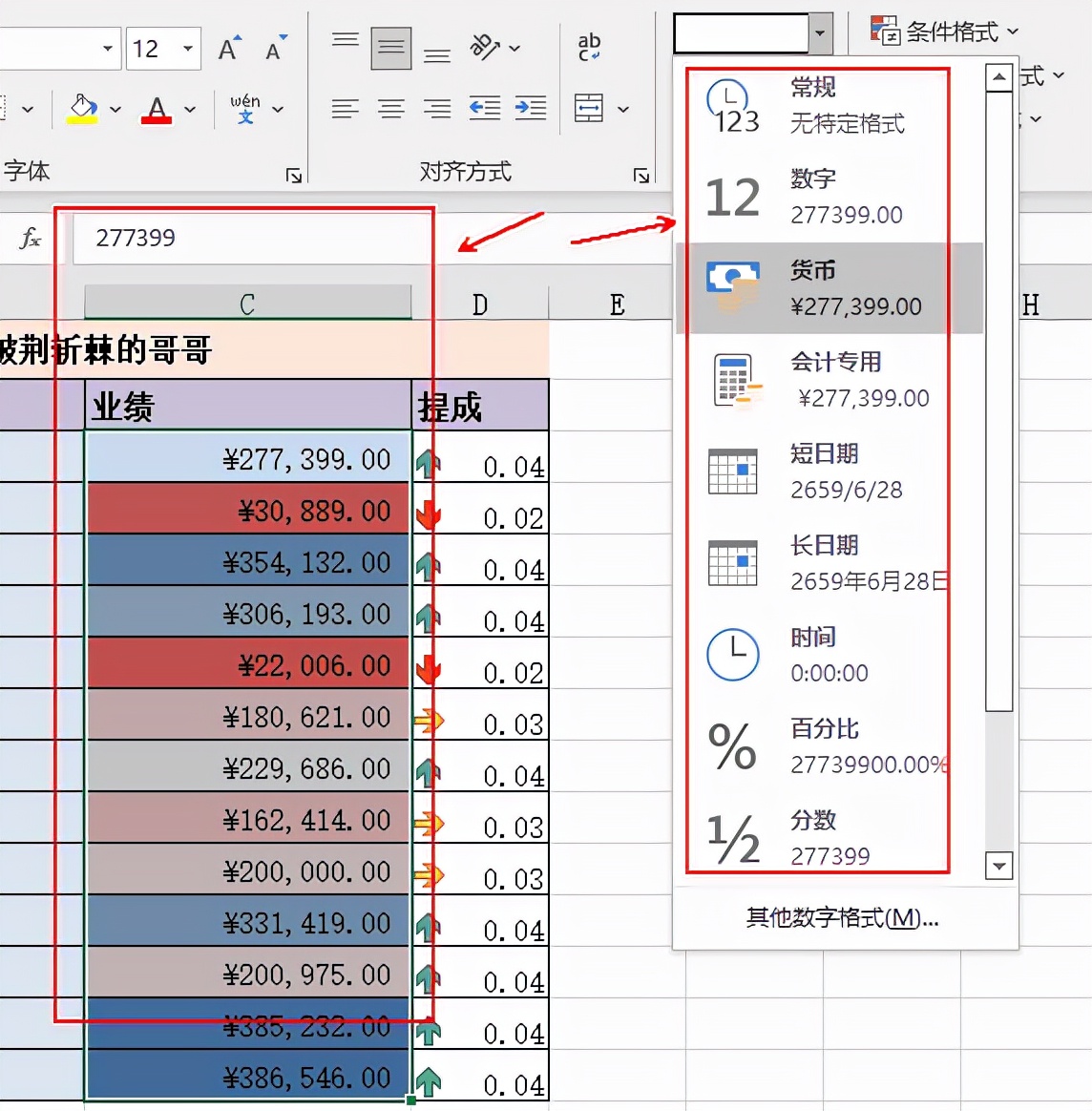Select 百分比 percentage format from the list
The height and width of the screenshot is (1111, 1092).
[x=811, y=746]
